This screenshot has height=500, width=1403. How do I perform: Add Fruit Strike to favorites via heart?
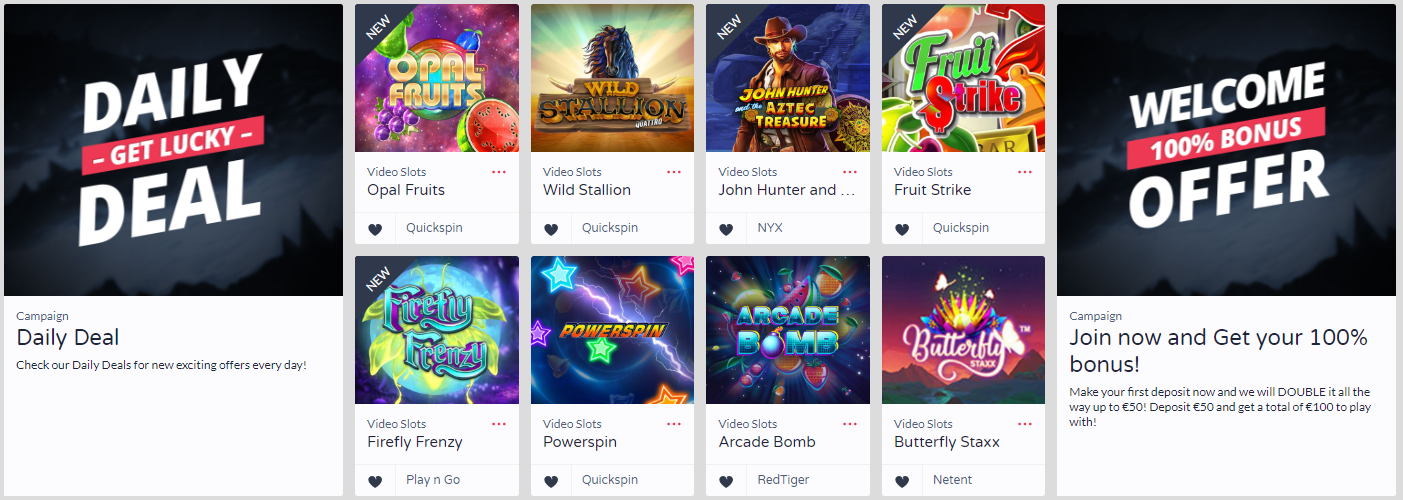[x=902, y=229]
